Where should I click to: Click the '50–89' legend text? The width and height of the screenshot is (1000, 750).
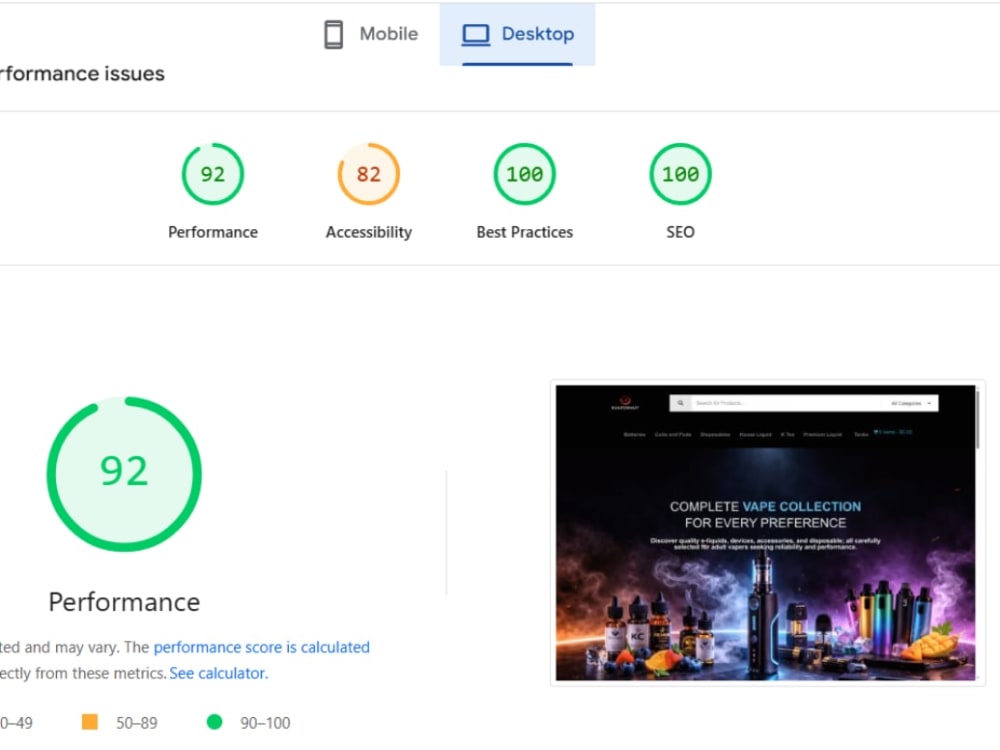coord(136,723)
